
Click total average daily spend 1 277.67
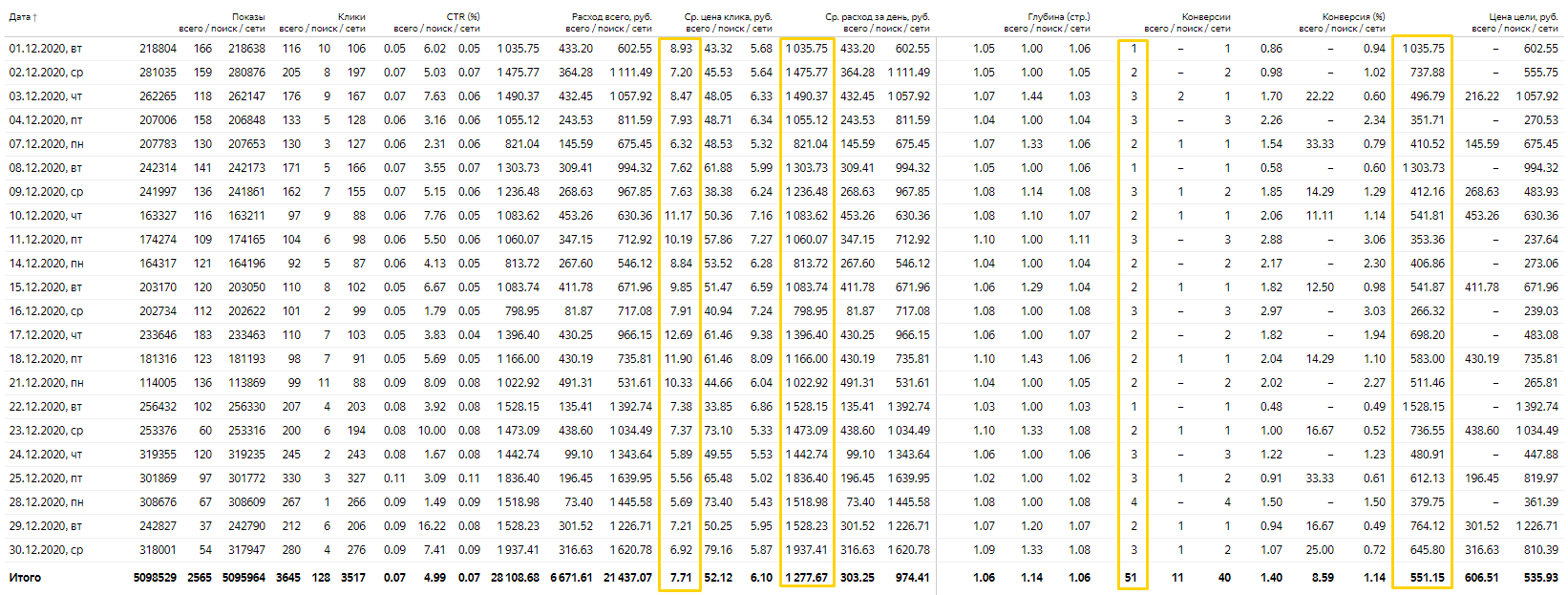tap(807, 577)
